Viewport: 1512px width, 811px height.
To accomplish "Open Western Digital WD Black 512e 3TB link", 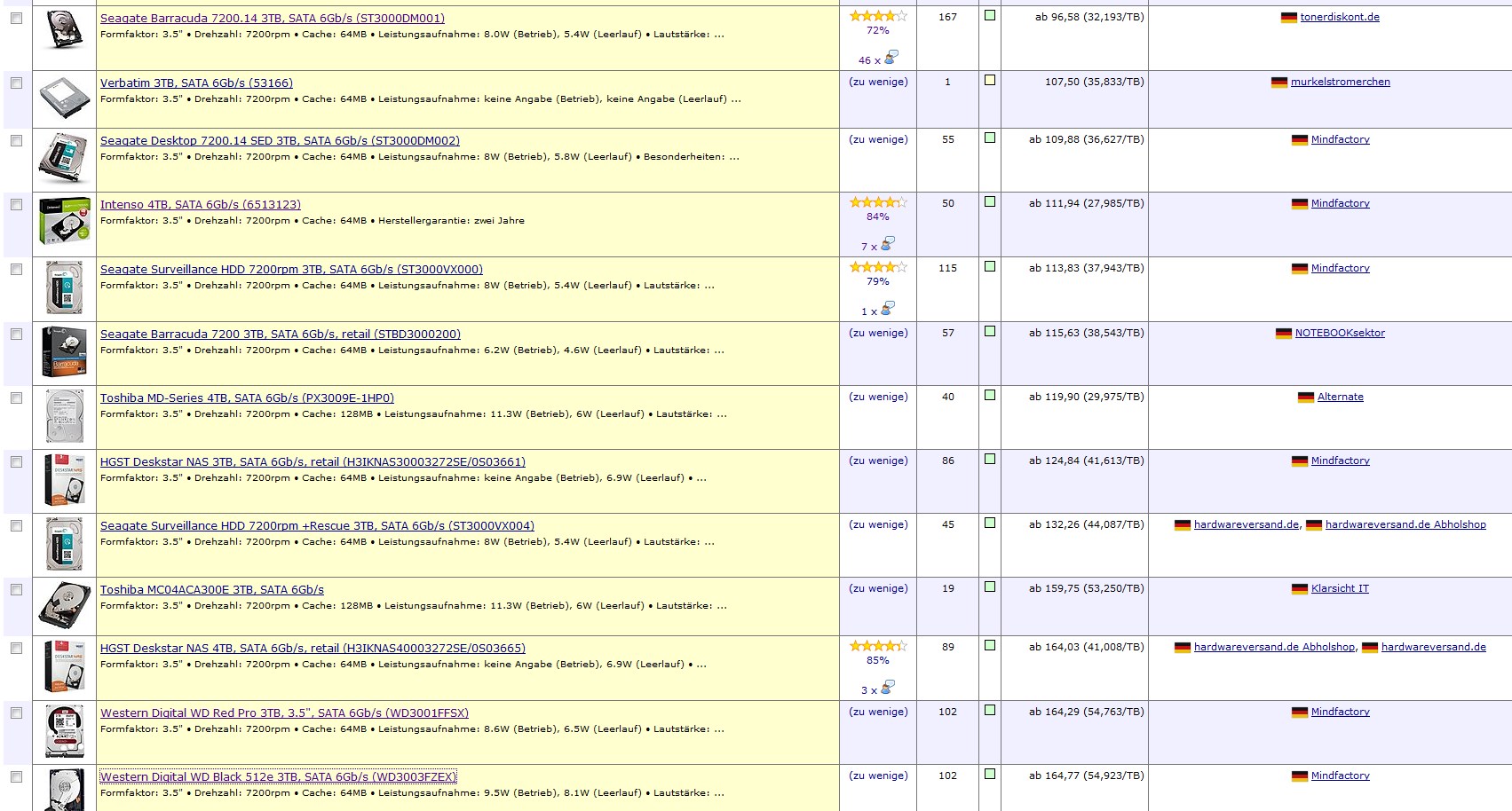I will tap(278, 777).
